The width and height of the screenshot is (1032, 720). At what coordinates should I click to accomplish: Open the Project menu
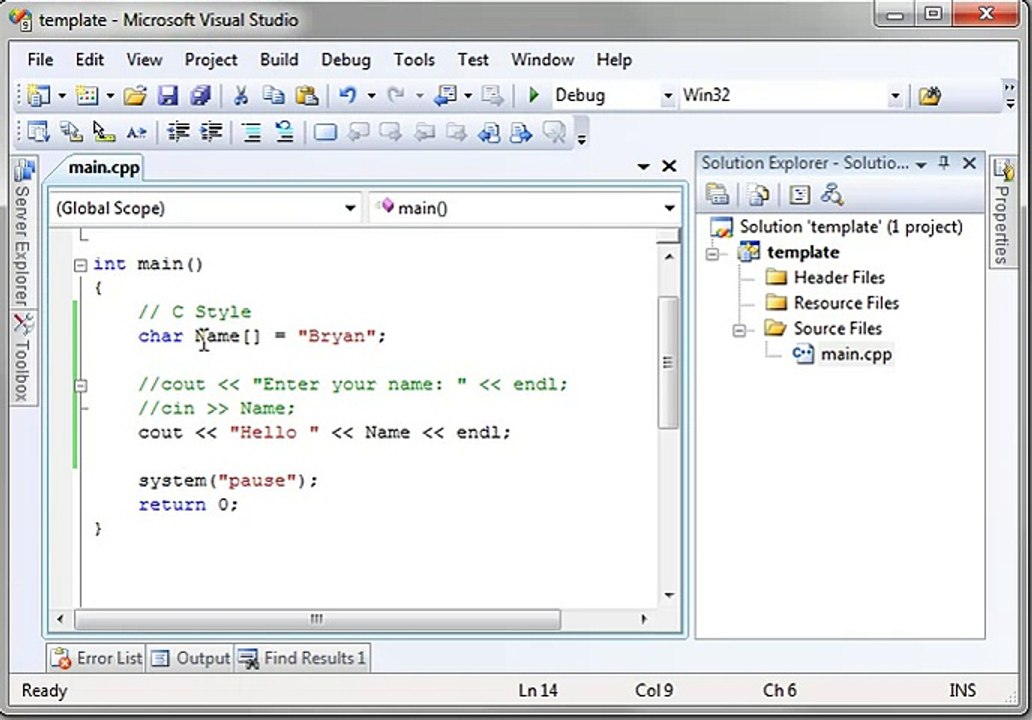pyautogui.click(x=211, y=60)
